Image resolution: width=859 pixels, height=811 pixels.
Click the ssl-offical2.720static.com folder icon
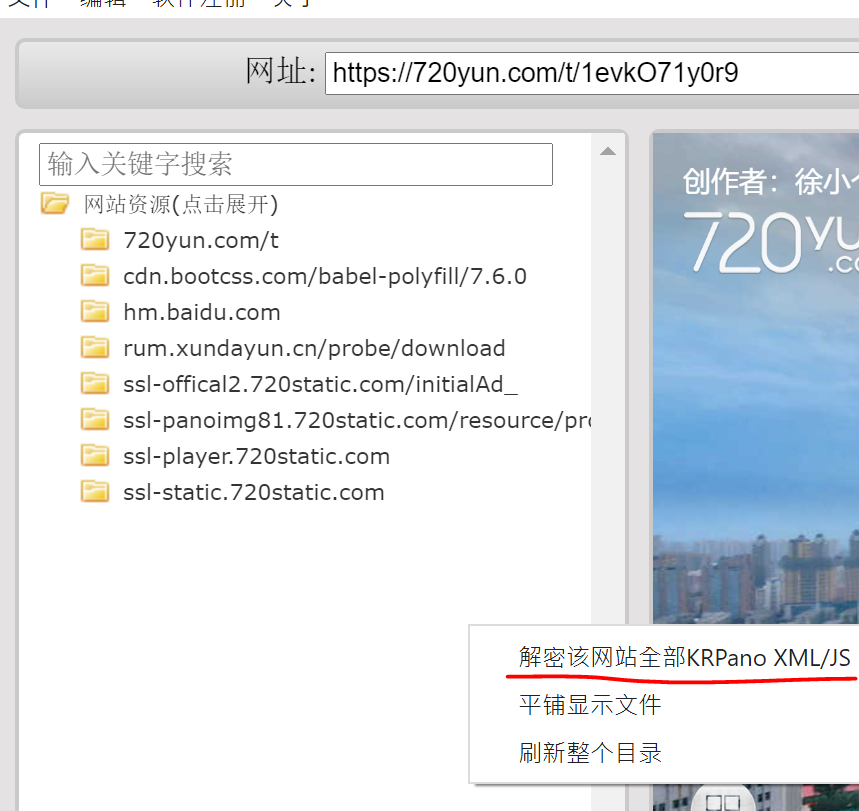pos(95,383)
